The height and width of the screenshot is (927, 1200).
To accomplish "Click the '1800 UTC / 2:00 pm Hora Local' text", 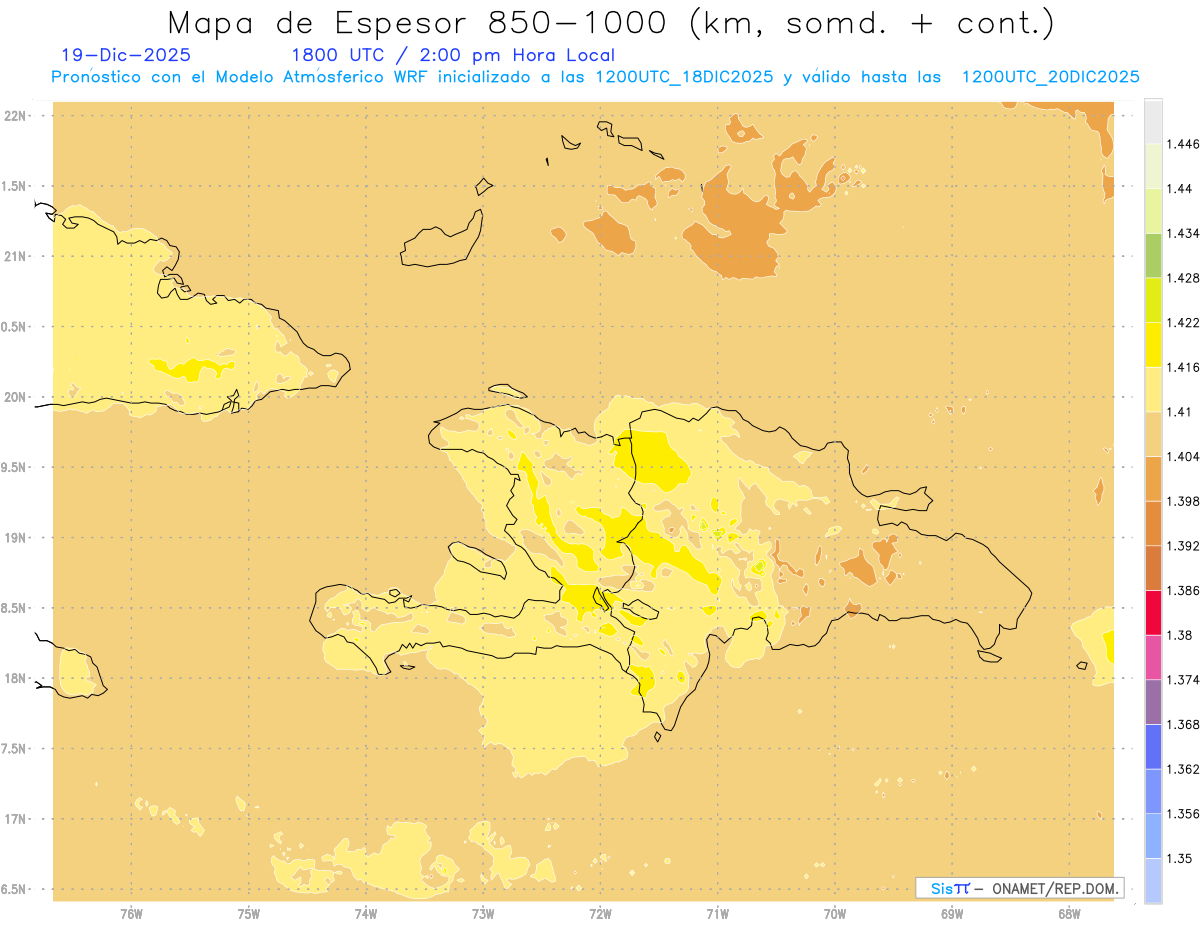I will tap(453, 56).
